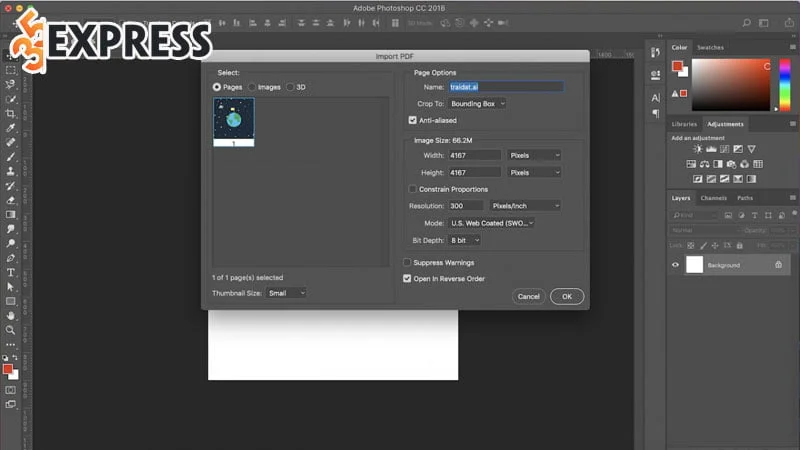Switch to the Swatches tab
The width and height of the screenshot is (800, 450).
(710, 47)
